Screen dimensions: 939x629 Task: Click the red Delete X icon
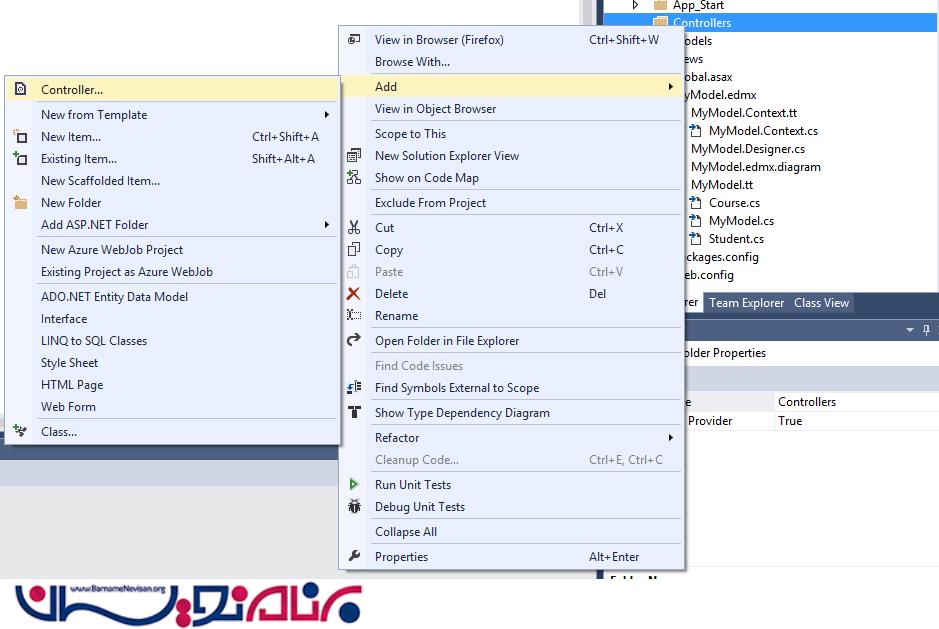(x=353, y=294)
